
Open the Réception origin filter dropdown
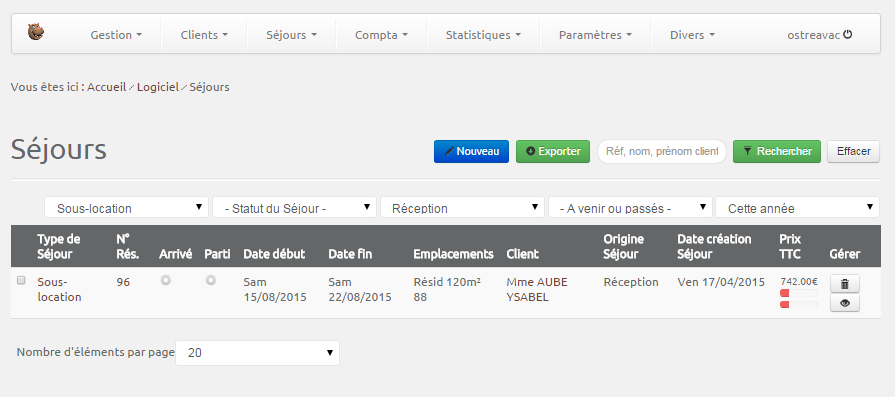(x=462, y=208)
